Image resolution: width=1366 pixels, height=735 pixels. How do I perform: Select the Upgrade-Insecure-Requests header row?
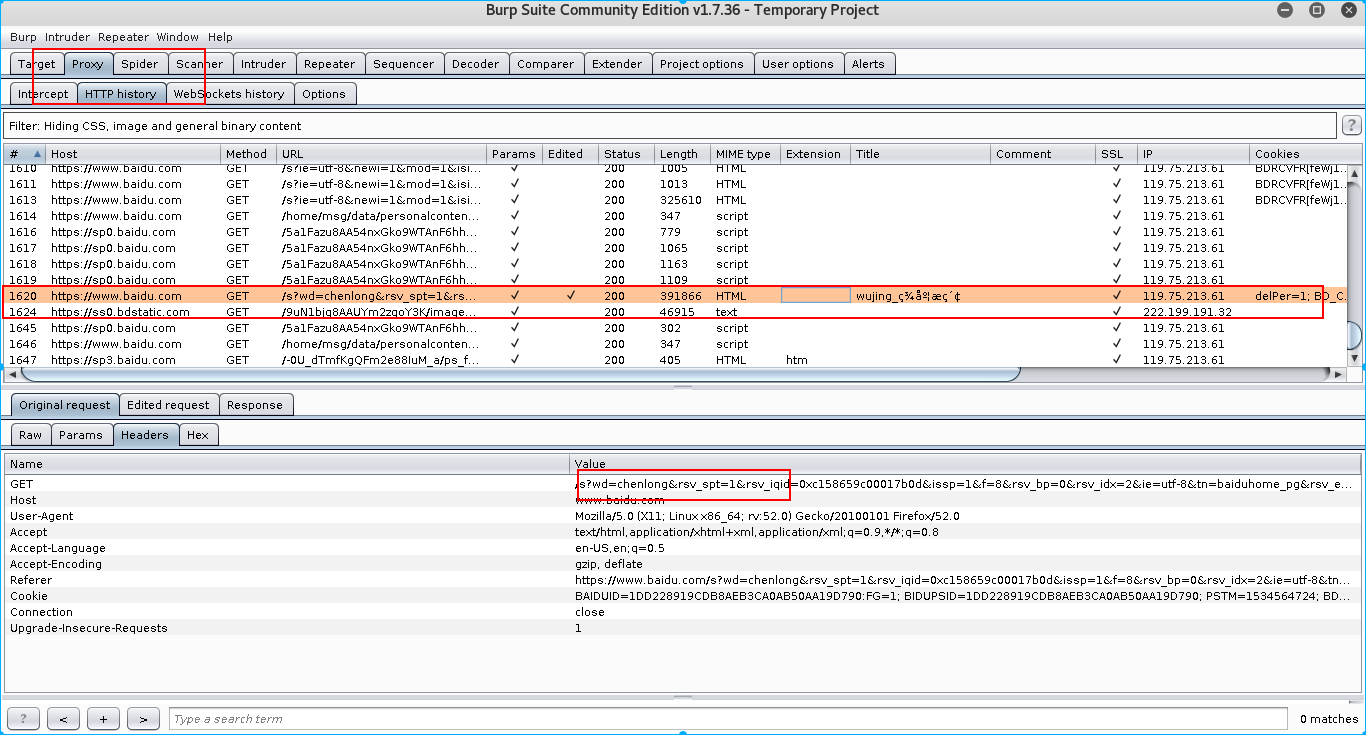tap(682, 628)
